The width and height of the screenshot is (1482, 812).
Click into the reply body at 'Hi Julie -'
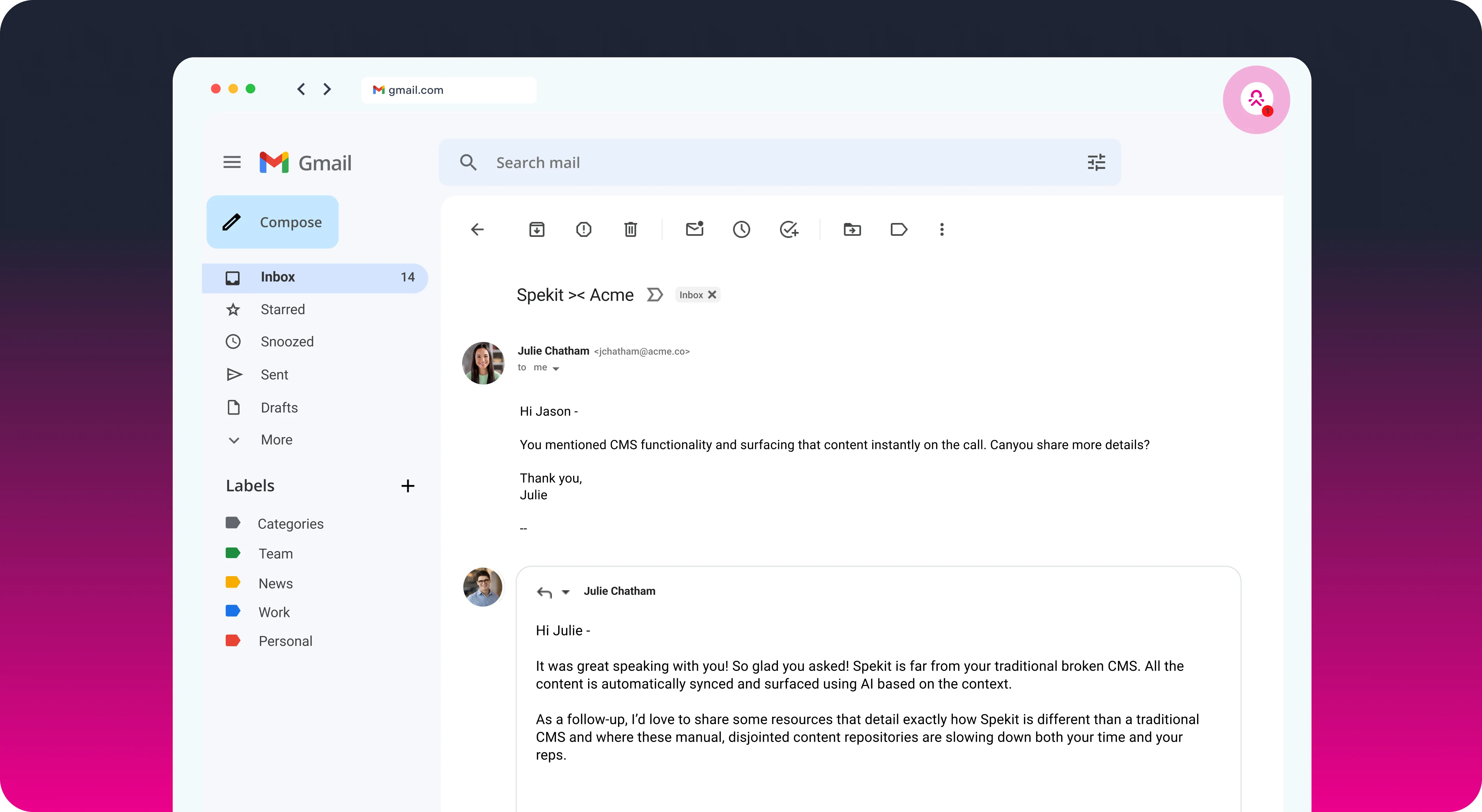[x=563, y=632]
